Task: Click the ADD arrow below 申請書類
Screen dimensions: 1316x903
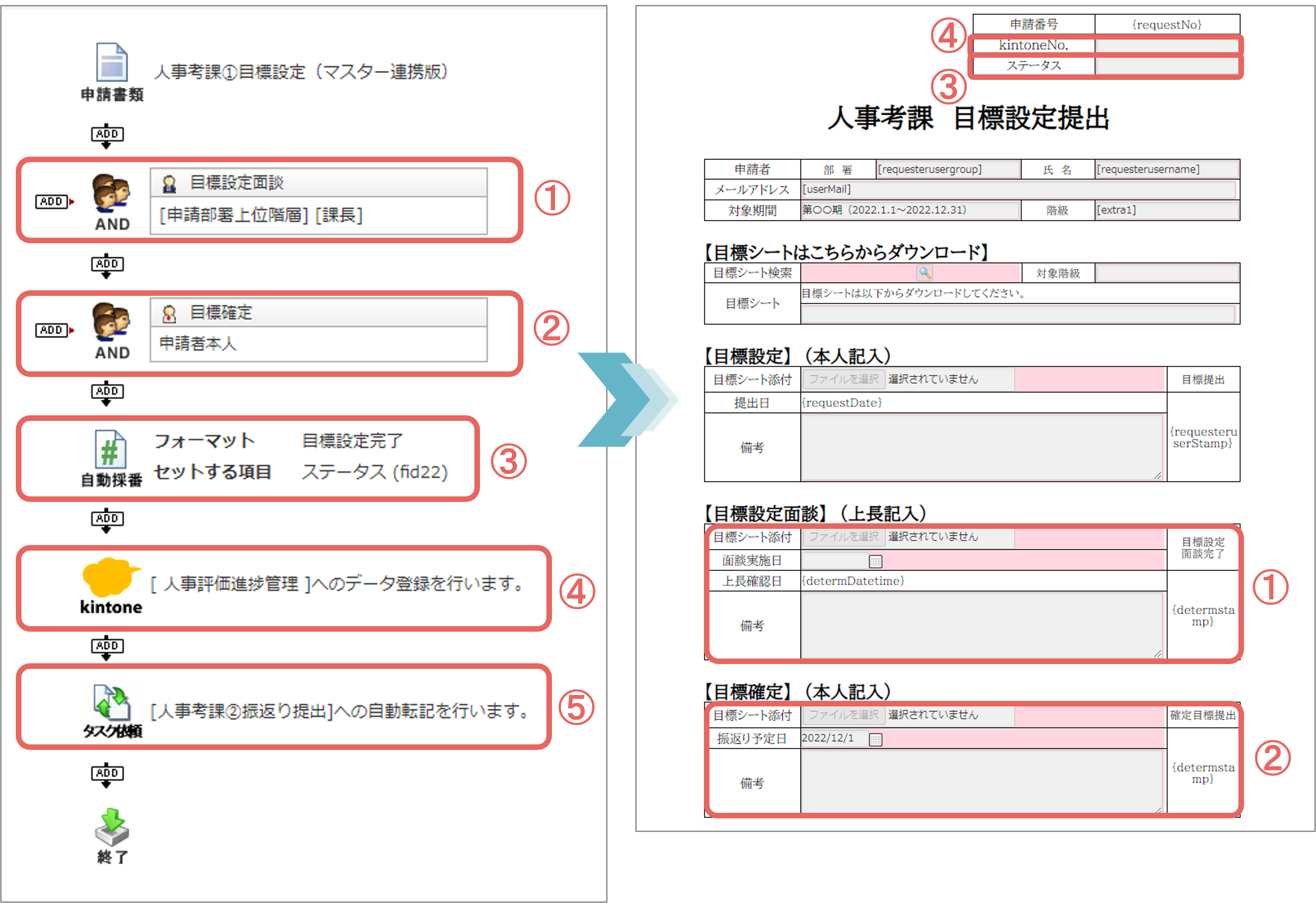Action: (107, 136)
